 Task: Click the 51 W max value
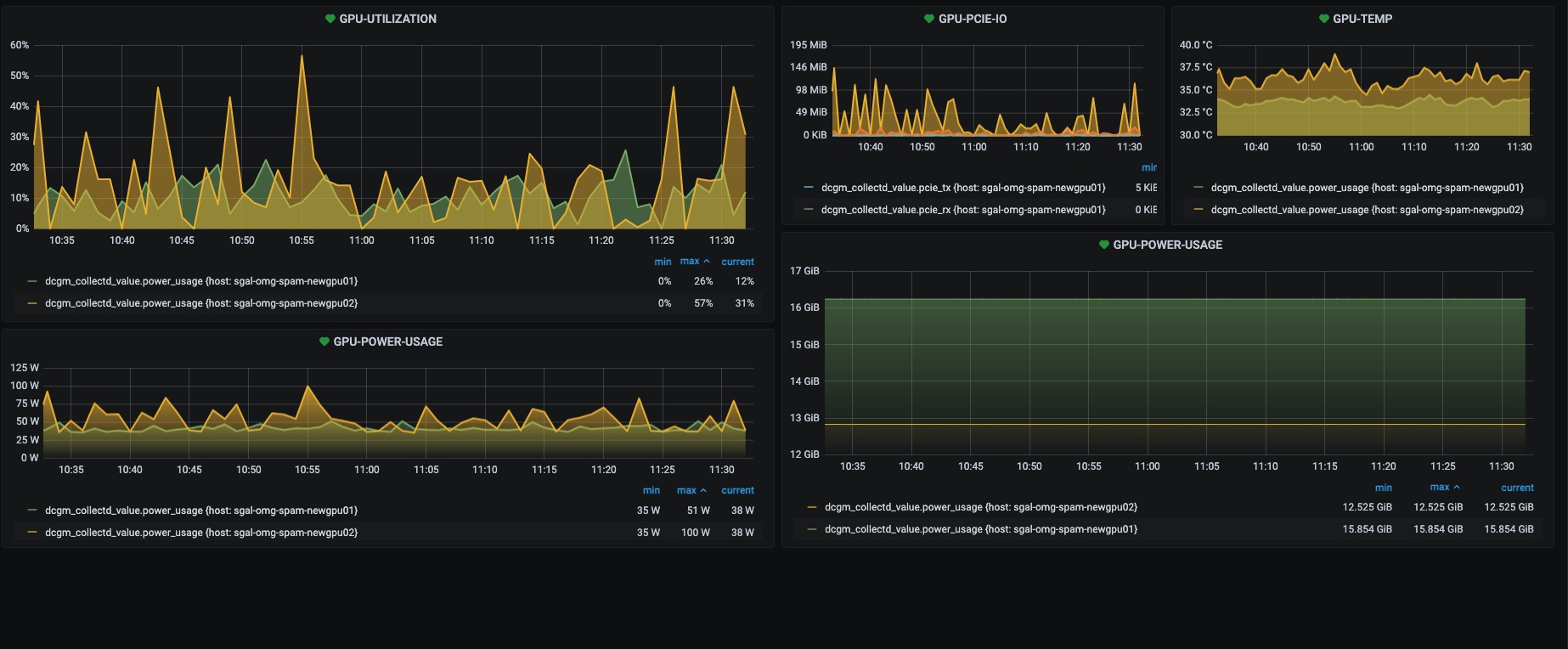tap(698, 511)
